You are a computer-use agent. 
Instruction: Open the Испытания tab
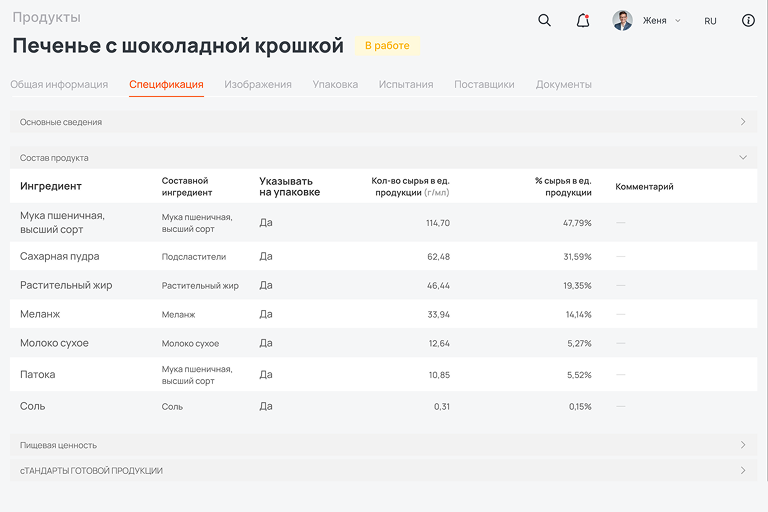406,85
